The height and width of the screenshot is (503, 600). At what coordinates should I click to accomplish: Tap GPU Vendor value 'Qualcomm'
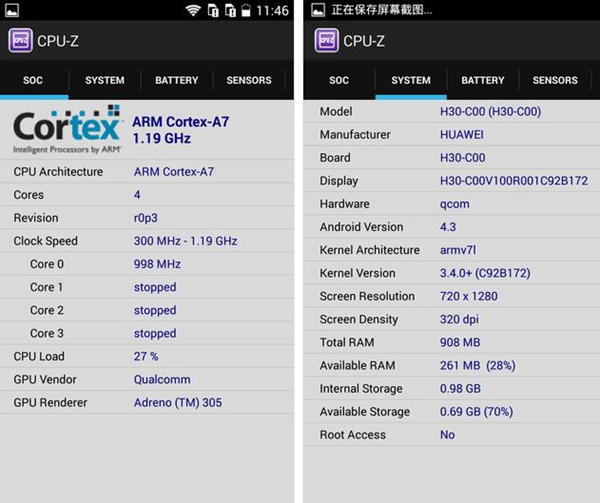(x=162, y=379)
